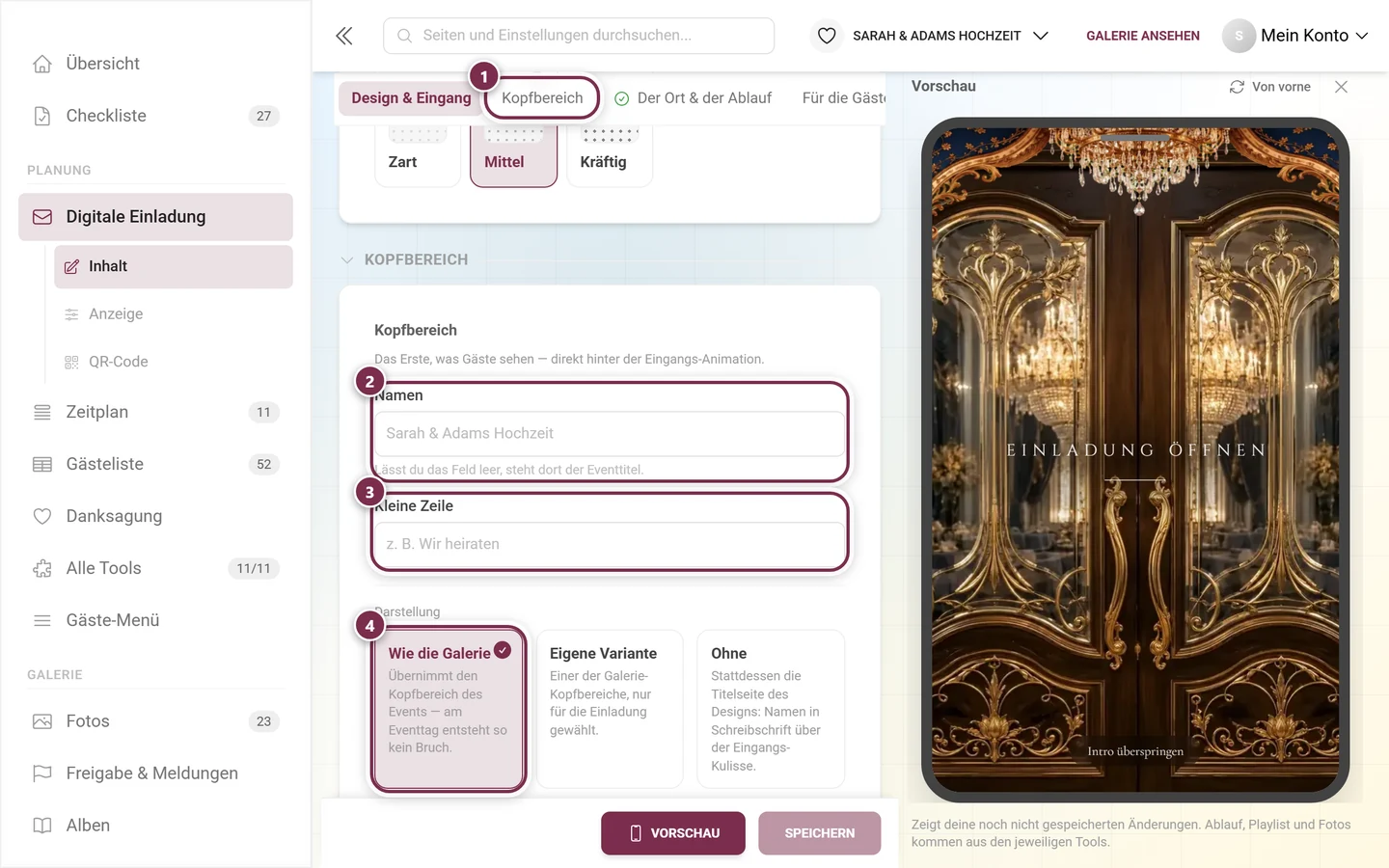This screenshot has height=868, width=1389.
Task: Open Gästeliste in the sidebar
Action: point(155,464)
